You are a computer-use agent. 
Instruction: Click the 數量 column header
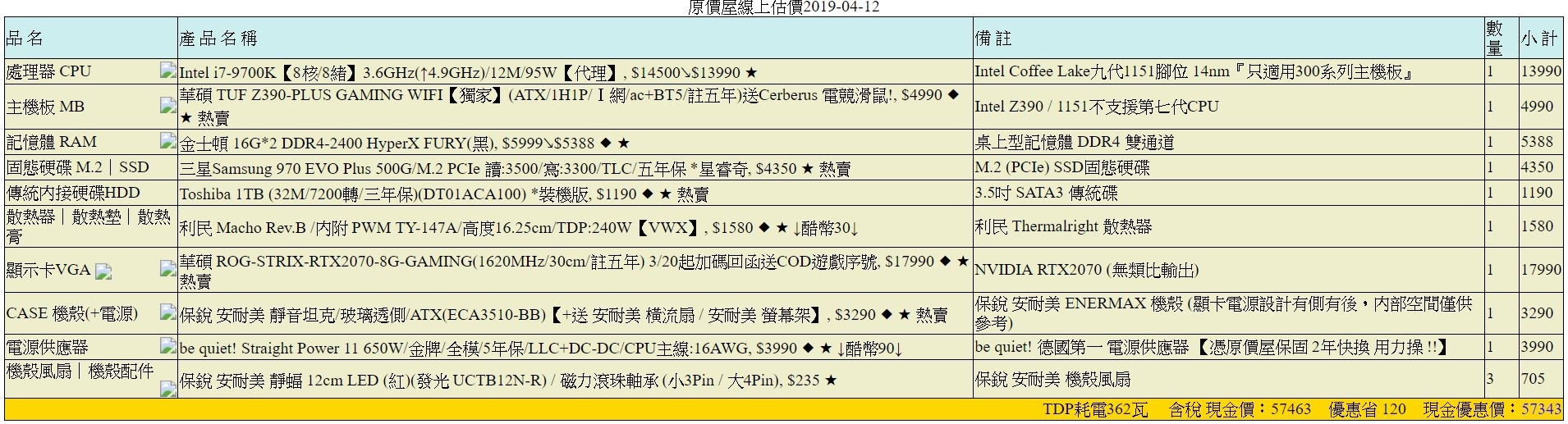[x=1501, y=38]
